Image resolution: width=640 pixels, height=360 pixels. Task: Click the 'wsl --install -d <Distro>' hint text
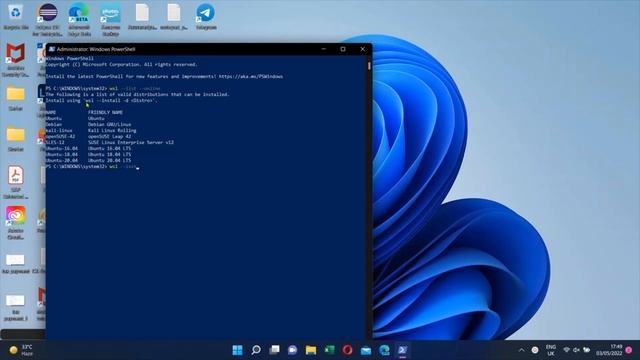point(120,100)
